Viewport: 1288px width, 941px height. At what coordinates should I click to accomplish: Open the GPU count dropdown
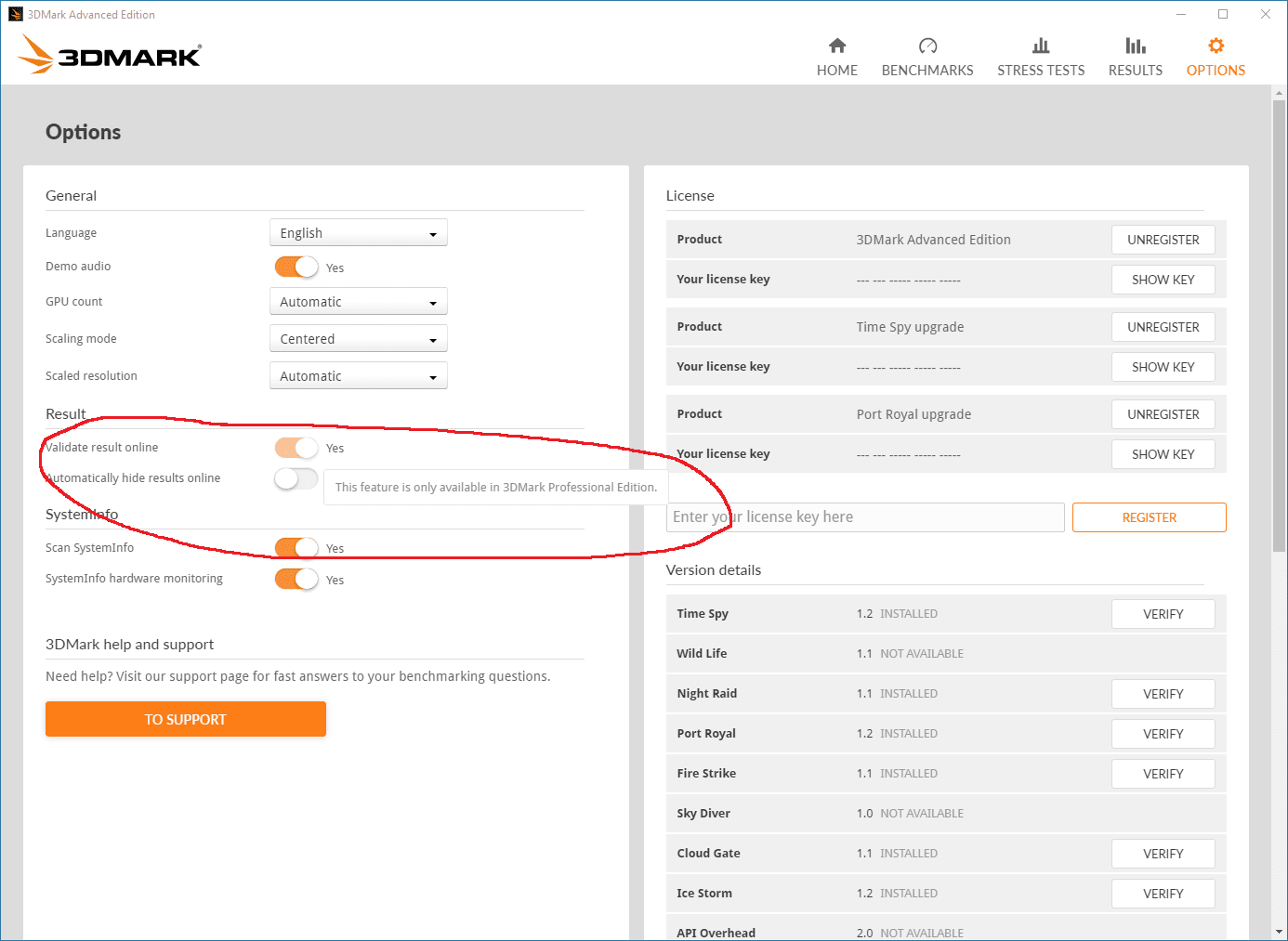pos(359,301)
